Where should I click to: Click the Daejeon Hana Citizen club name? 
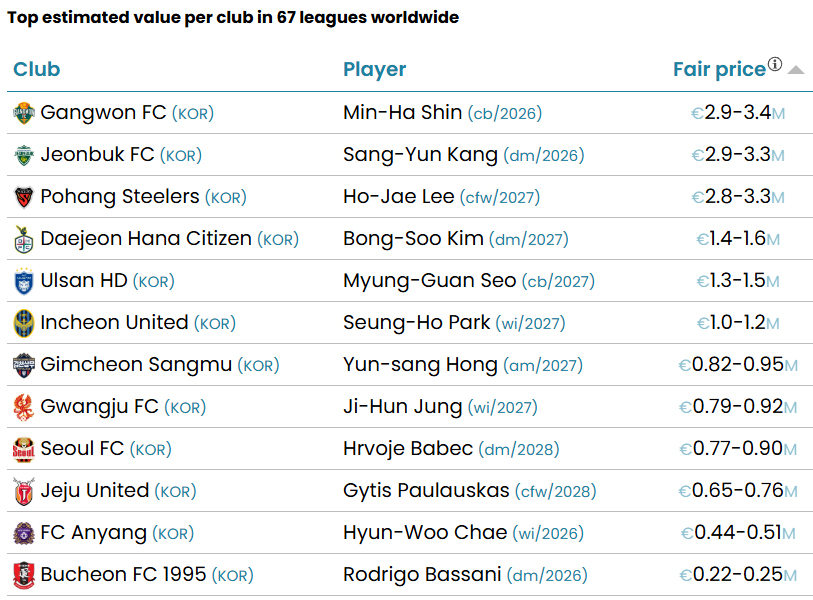135,239
